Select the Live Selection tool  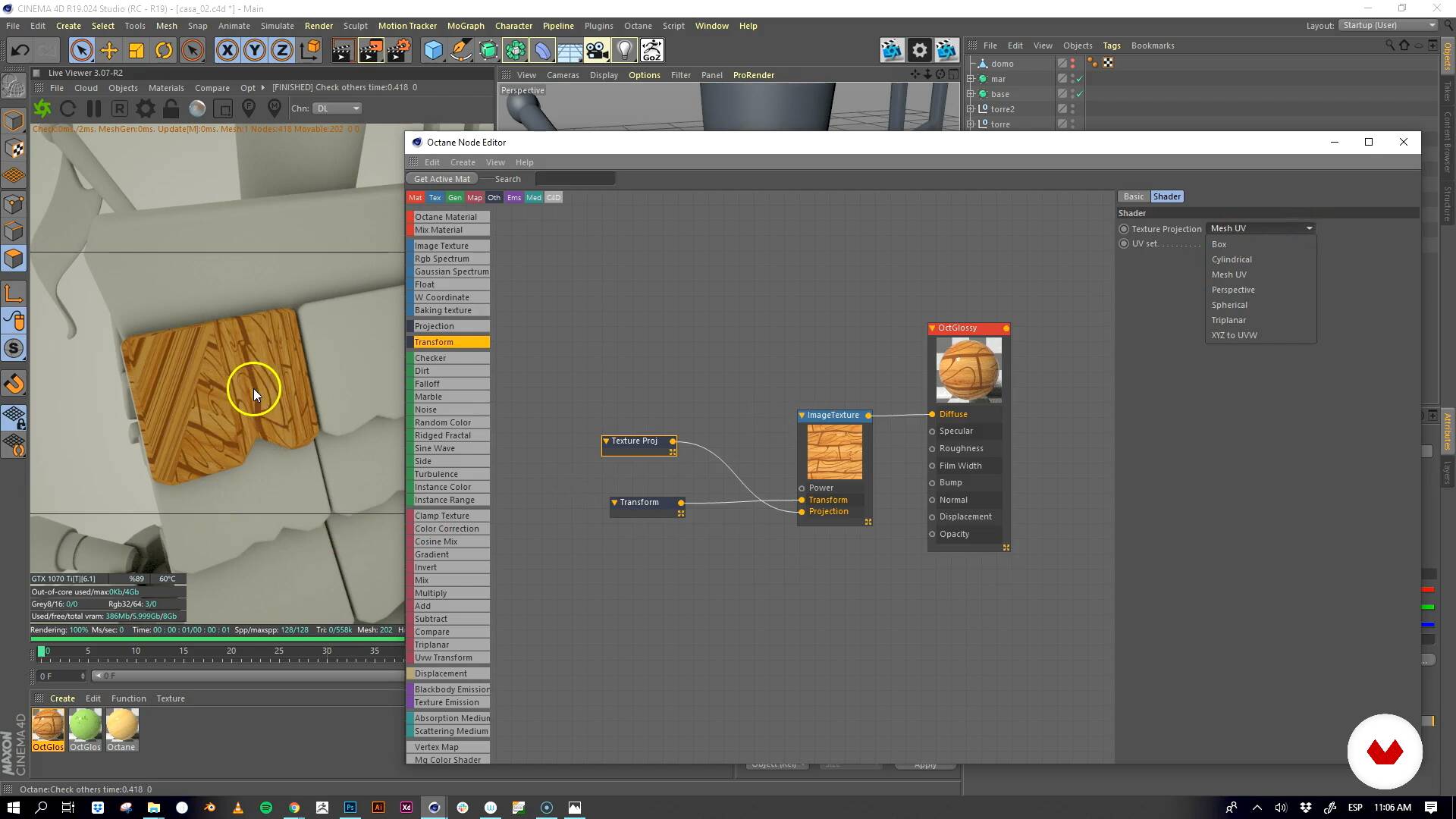click(x=81, y=51)
